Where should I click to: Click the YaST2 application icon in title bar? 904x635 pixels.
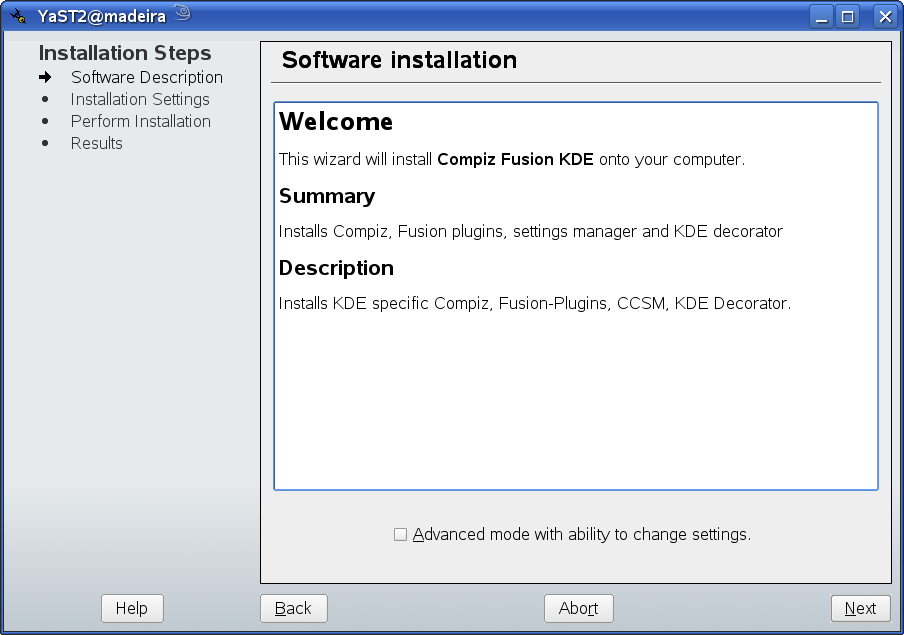tap(18, 16)
